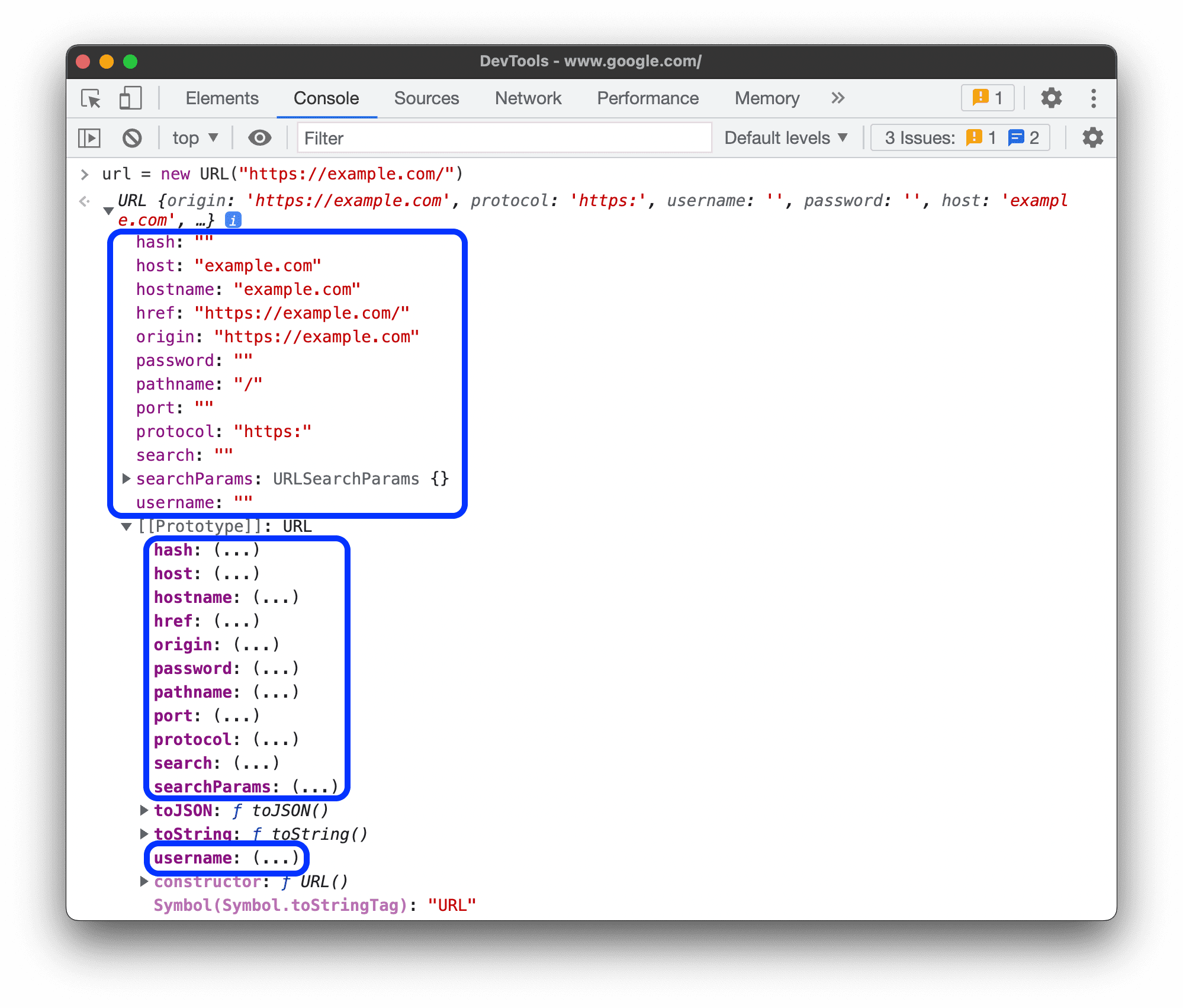The image size is (1183, 1008).
Task: Click the clear console prohibition icon
Action: click(133, 138)
